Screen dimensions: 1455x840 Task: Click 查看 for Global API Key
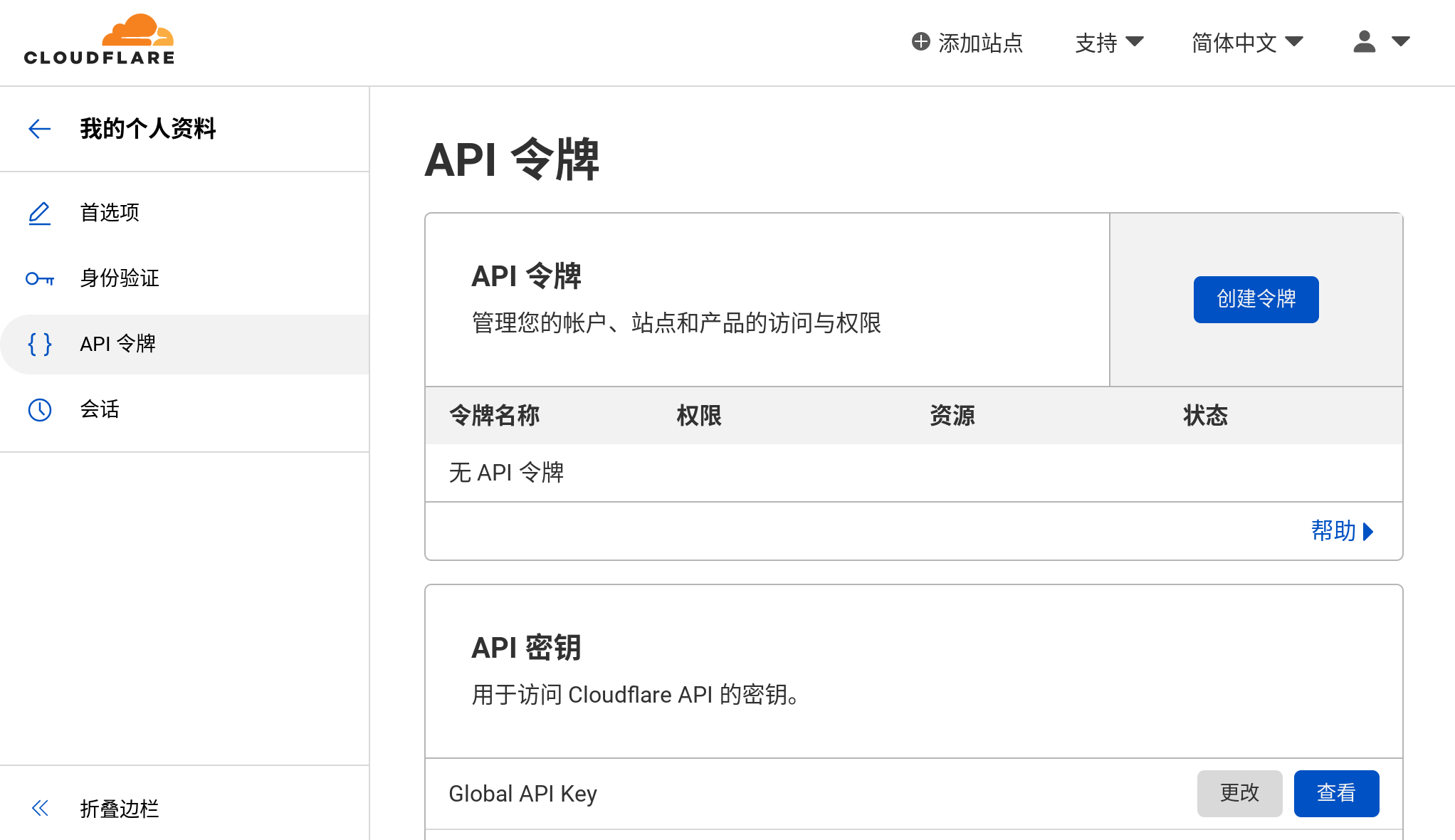coord(1336,793)
